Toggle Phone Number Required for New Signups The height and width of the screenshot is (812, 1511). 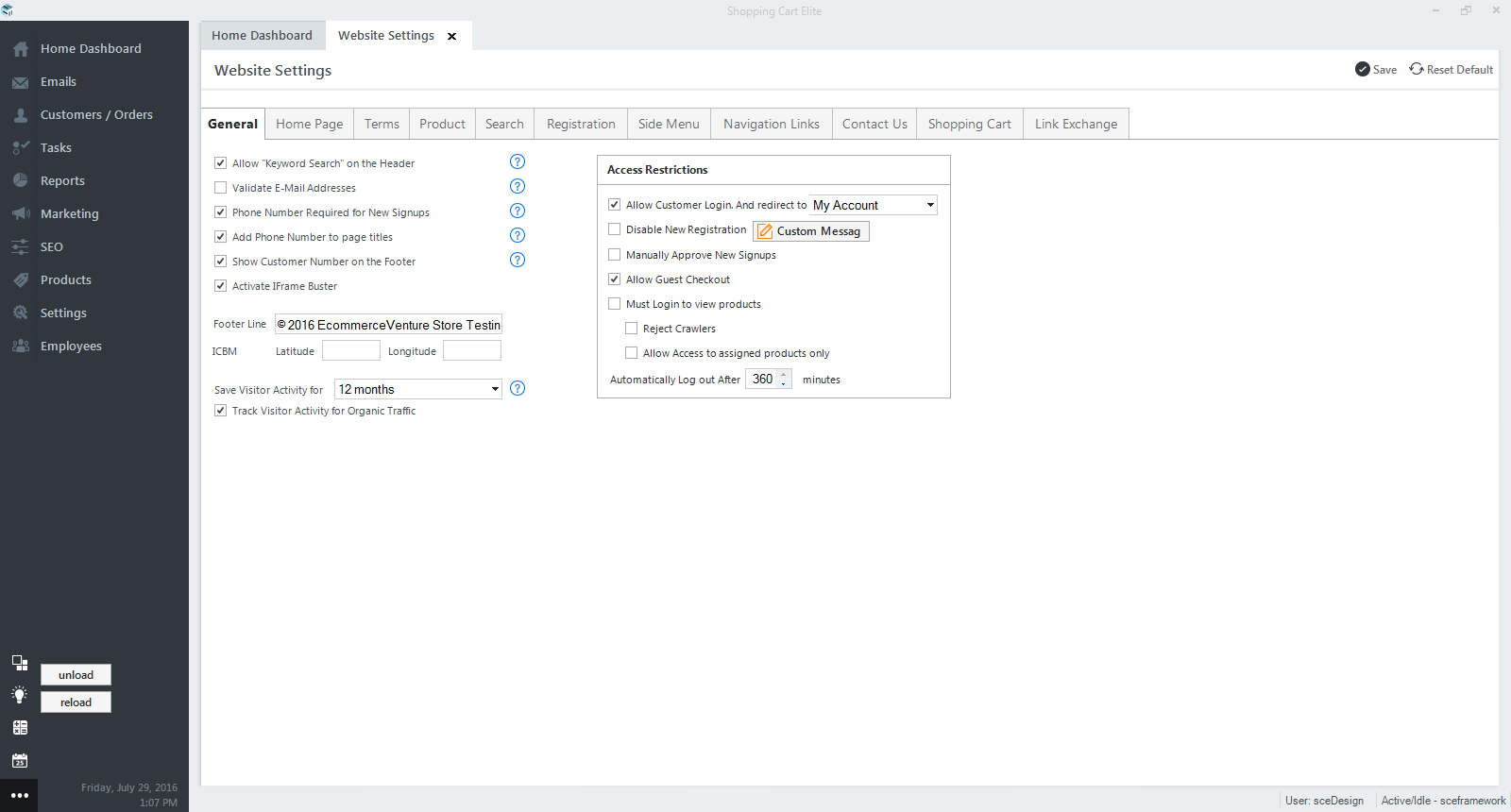tap(221, 211)
